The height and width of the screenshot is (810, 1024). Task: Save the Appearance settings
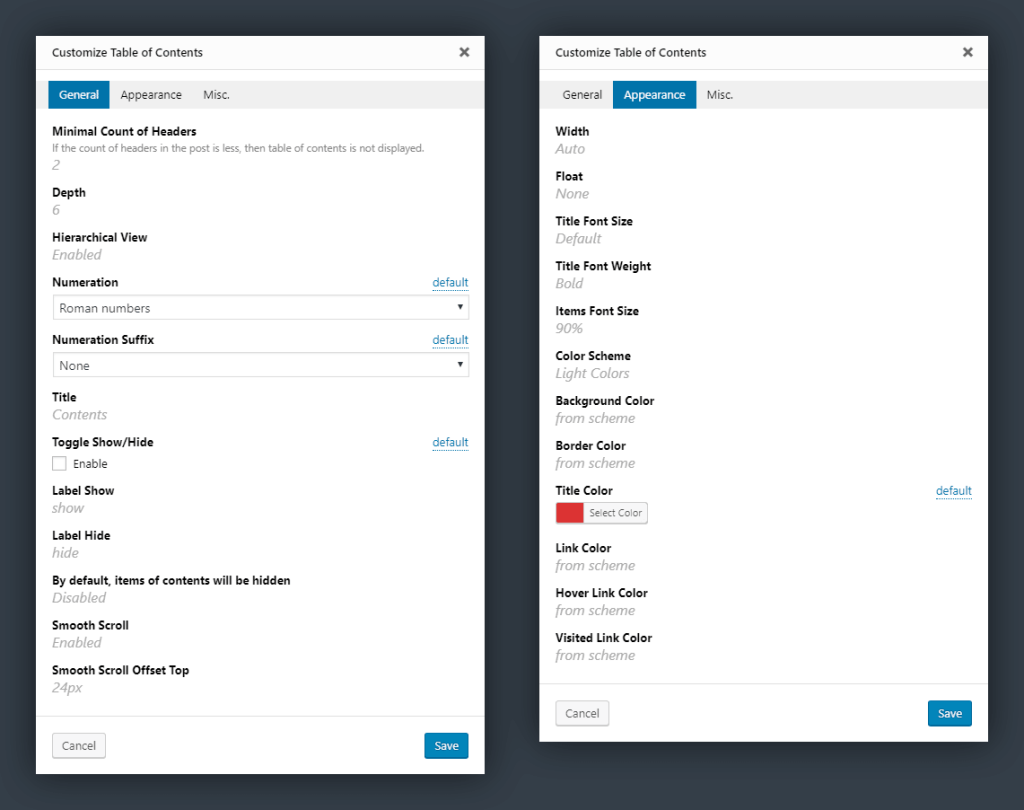[x=949, y=713]
